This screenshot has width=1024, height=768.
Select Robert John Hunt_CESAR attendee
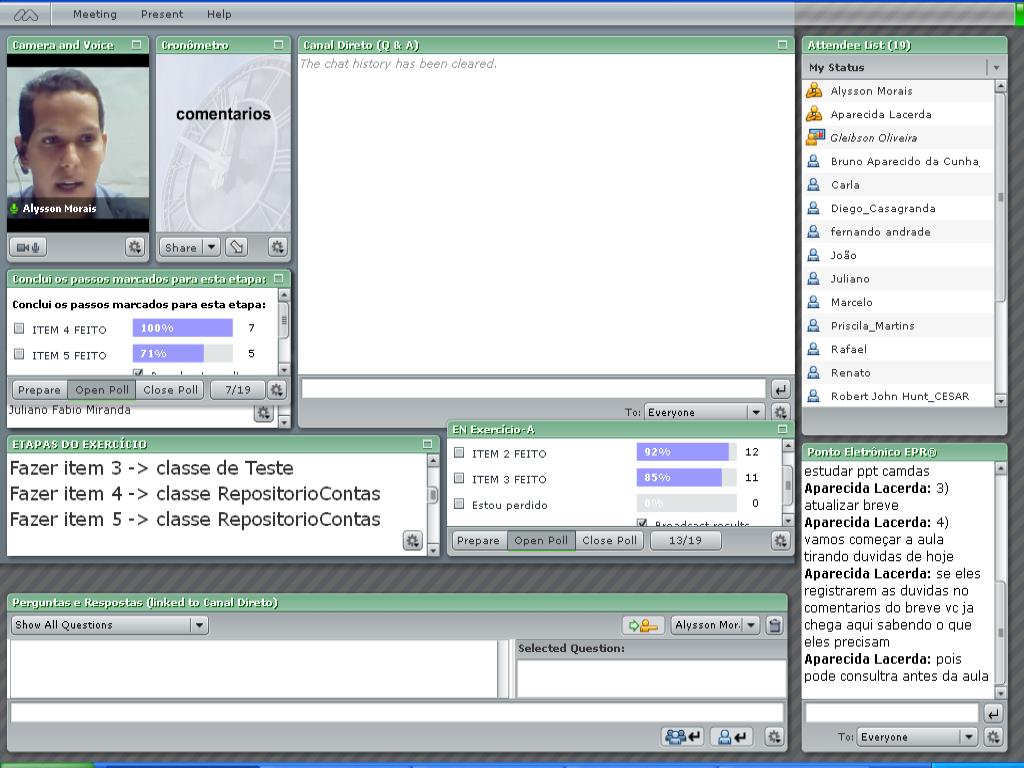point(898,396)
